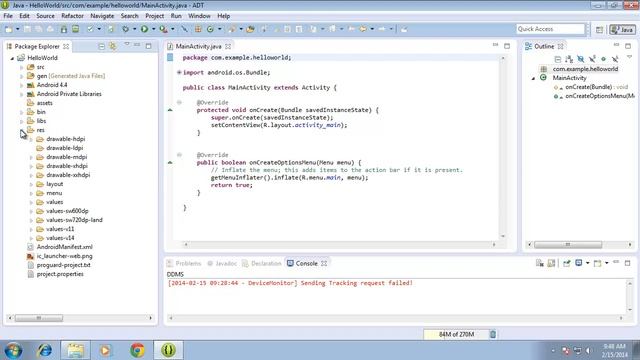Click the green Run button in toolbar
This screenshot has height=360, width=640.
click(x=144, y=29)
